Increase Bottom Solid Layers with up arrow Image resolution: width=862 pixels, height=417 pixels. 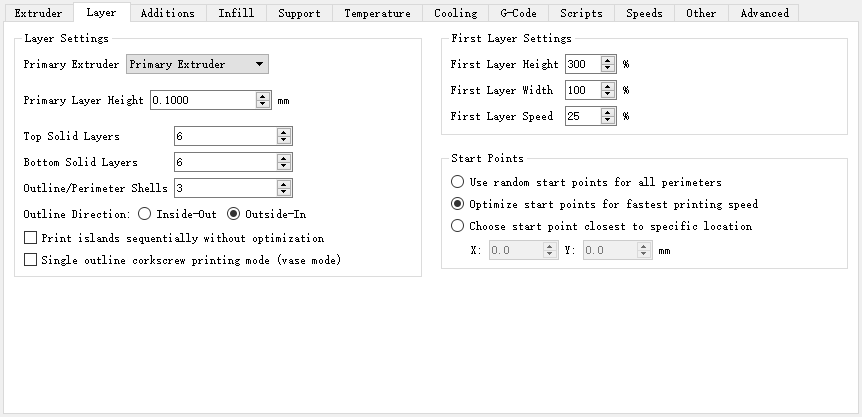[284, 158]
